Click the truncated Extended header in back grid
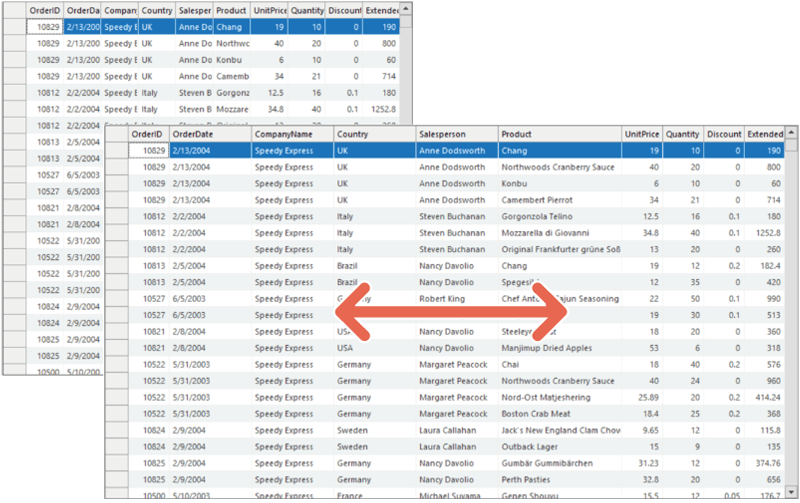 (381, 11)
